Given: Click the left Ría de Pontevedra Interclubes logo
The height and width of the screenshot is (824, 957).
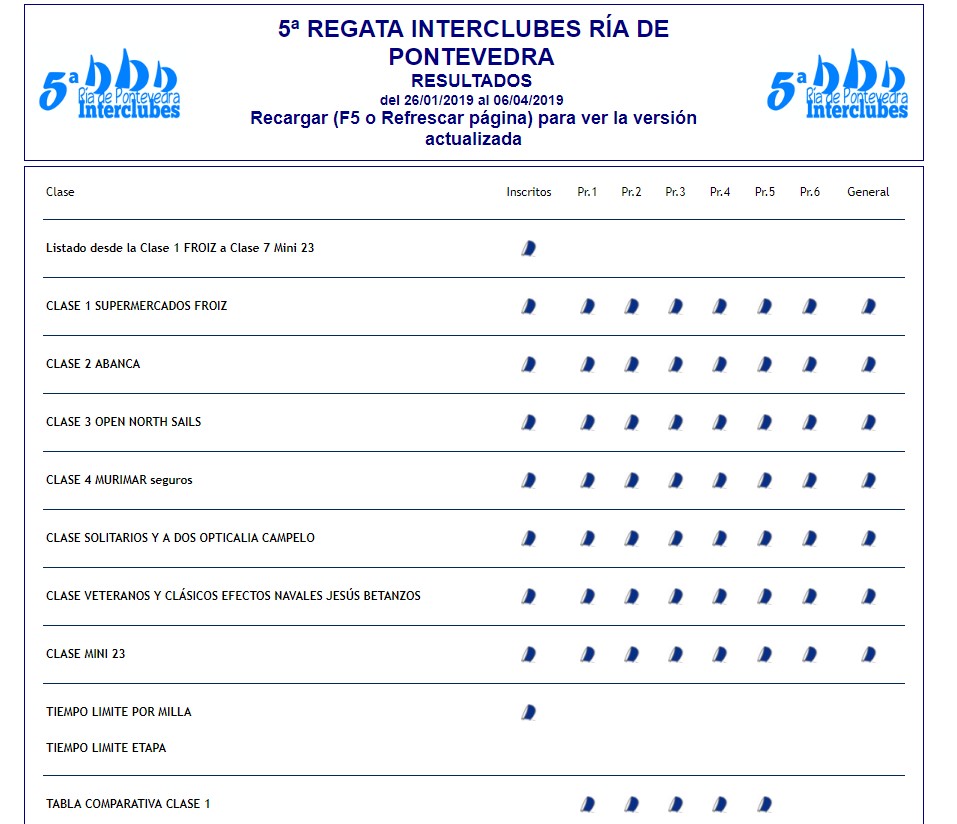Looking at the screenshot, I should [110, 85].
